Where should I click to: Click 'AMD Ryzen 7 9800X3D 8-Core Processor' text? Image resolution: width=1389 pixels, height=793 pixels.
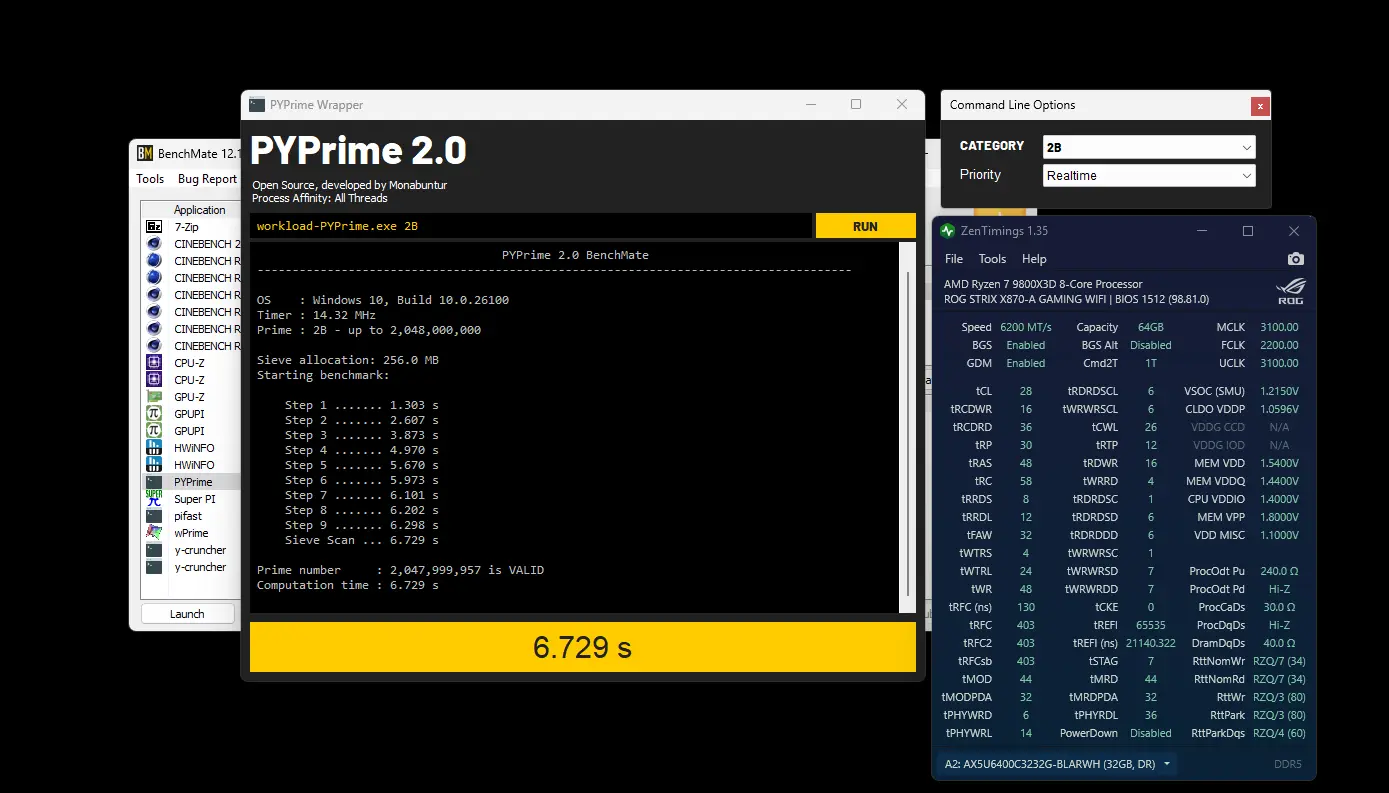[x=1043, y=284]
